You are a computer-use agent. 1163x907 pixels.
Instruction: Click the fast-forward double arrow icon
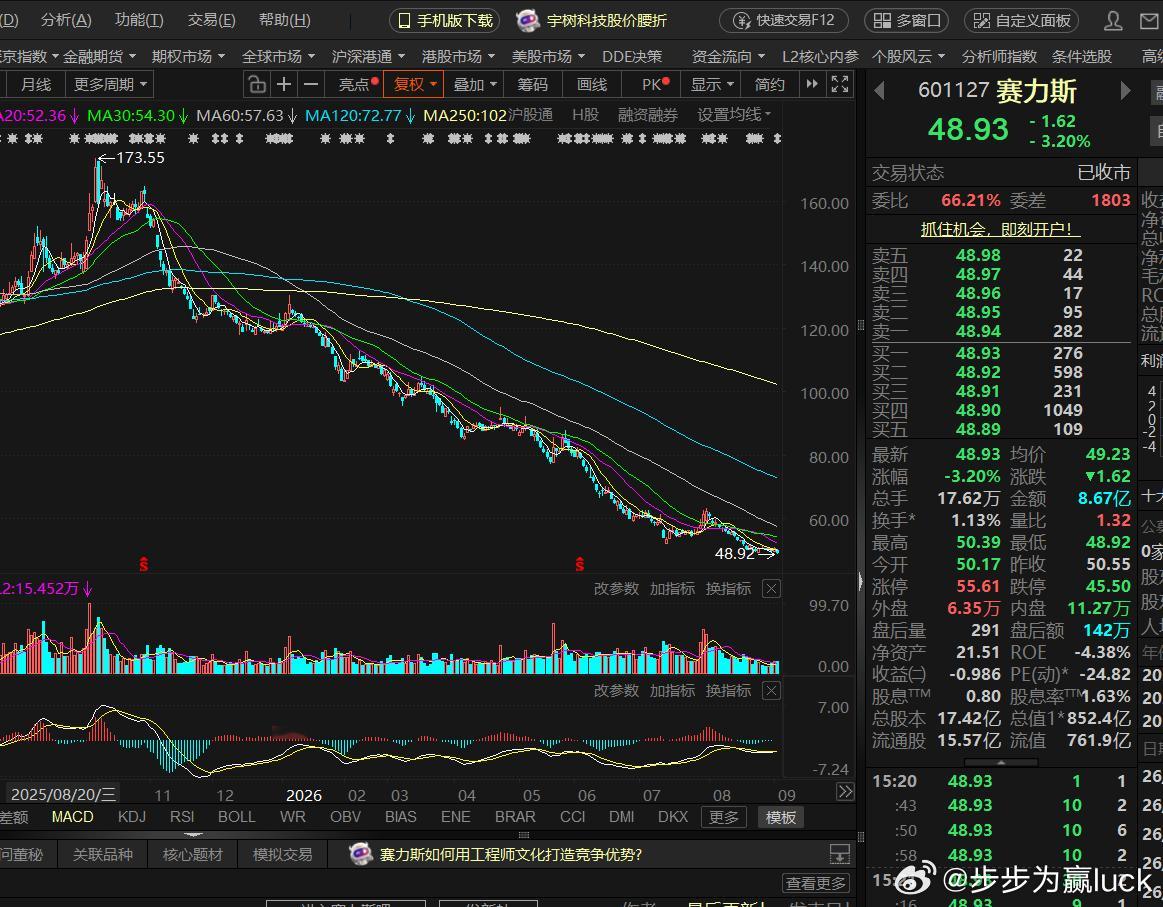(812, 85)
